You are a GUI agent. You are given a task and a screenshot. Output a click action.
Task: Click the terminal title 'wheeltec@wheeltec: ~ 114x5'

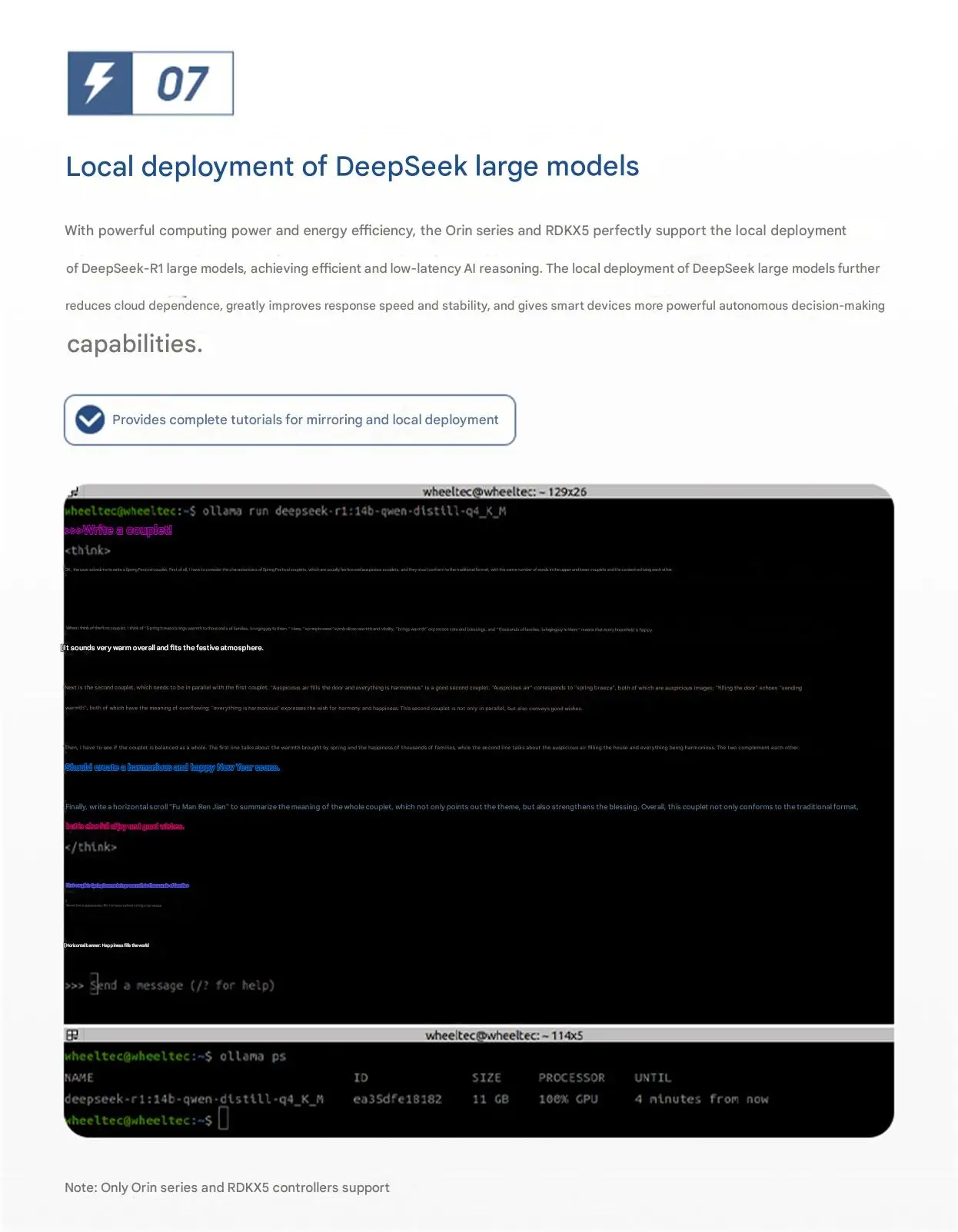504,1035
